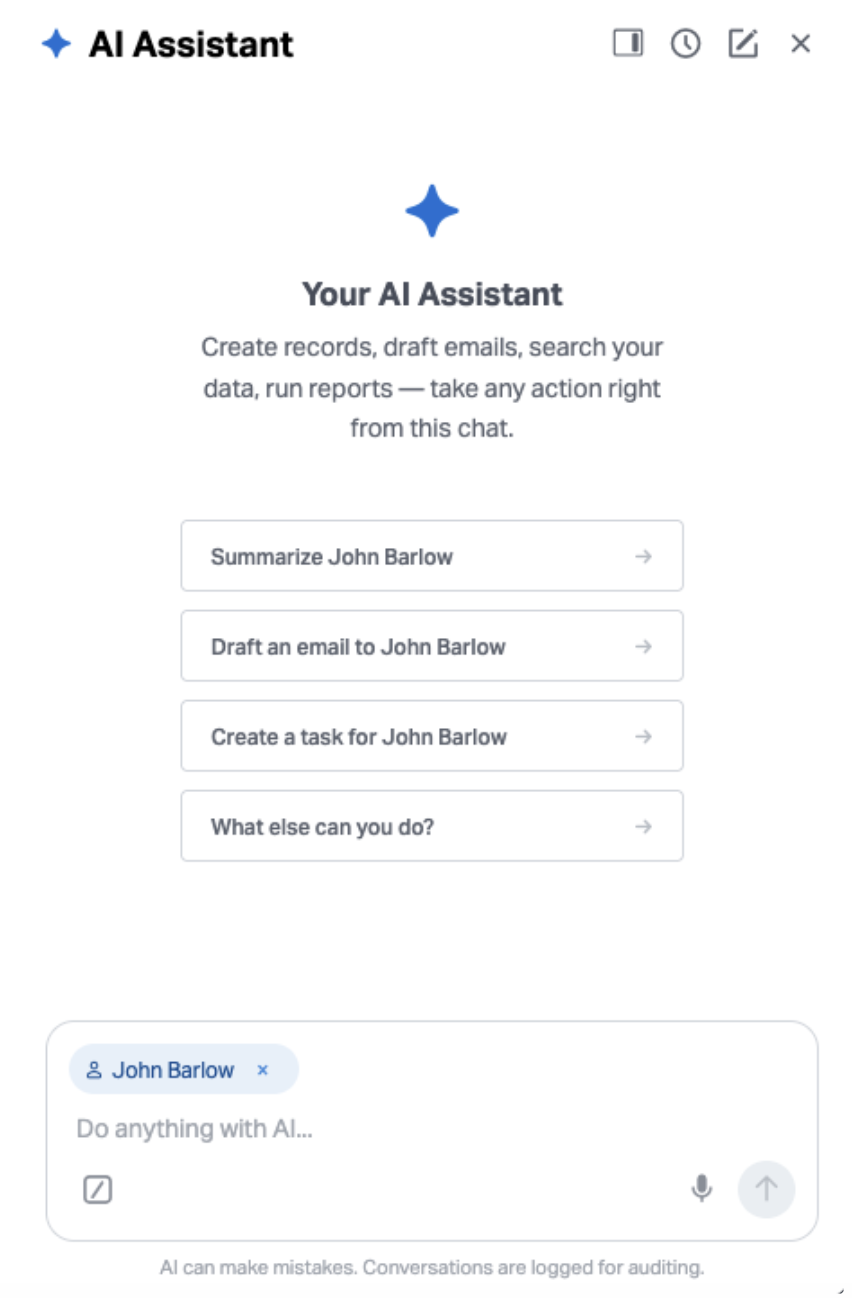Click the John Barlow context chip label
The image size is (852, 1298).
(173, 1070)
